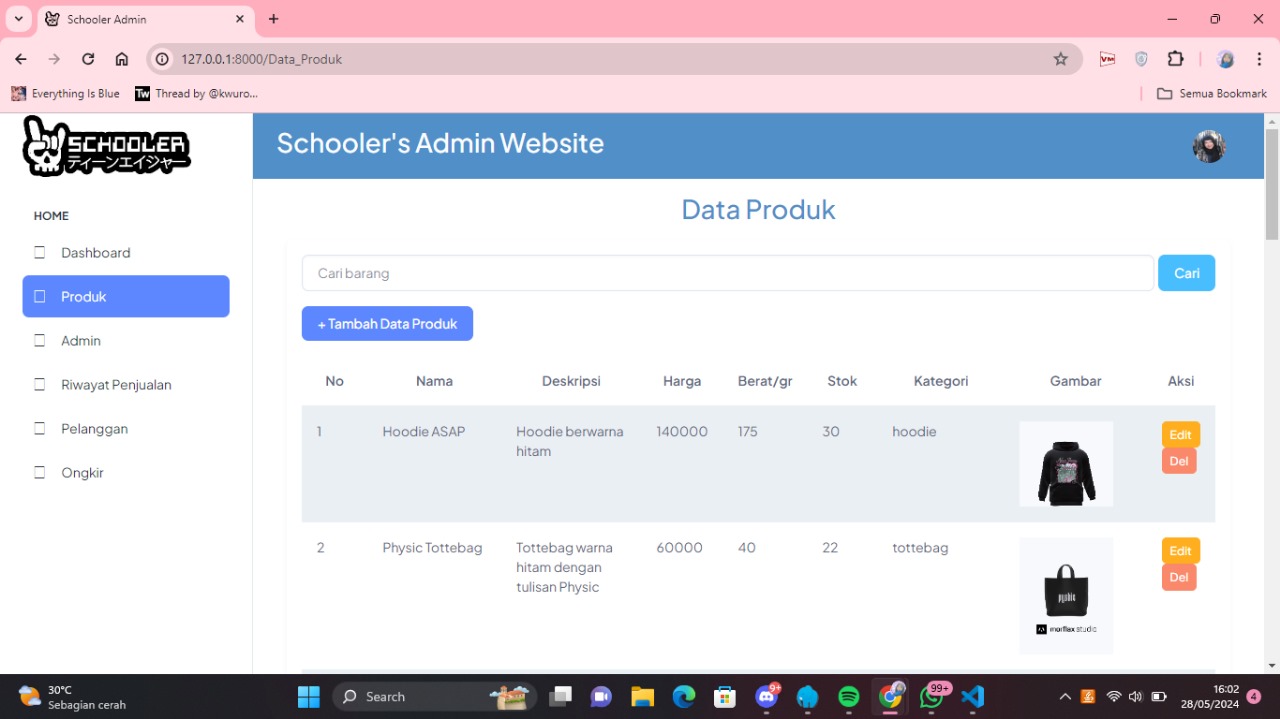Launch Visual Studio Code from taskbar
Screen dimensions: 1280x719
coord(972,696)
